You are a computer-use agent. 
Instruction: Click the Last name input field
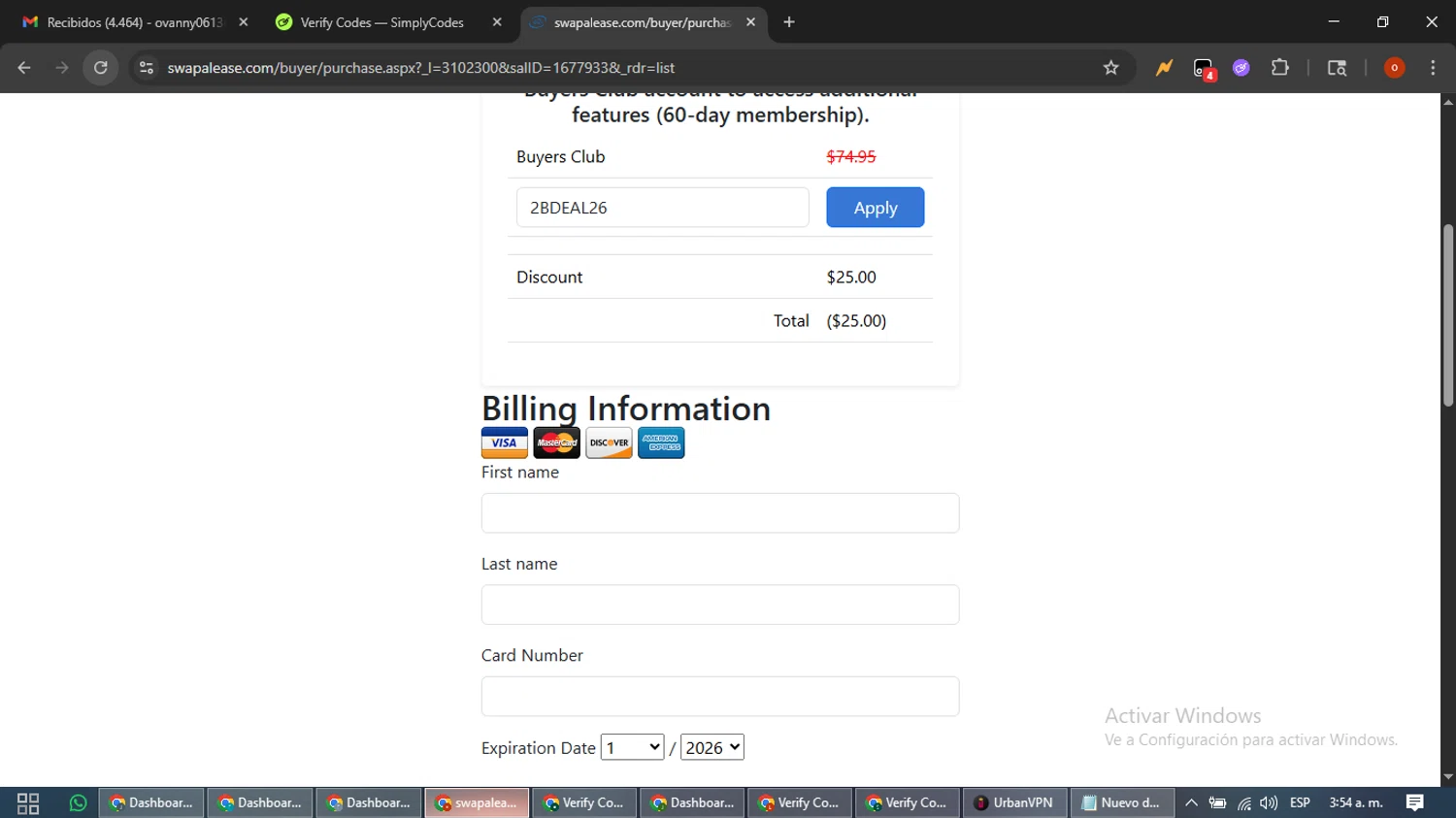(x=719, y=605)
